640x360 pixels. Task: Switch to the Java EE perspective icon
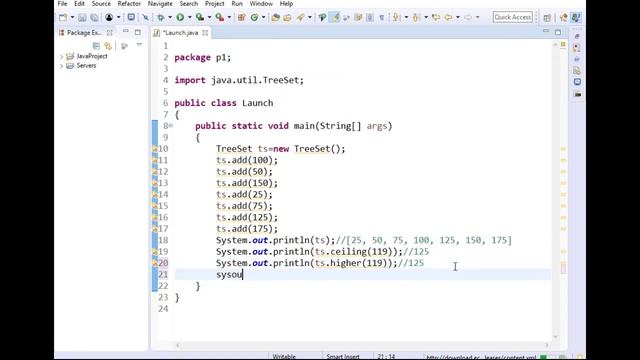(564, 18)
